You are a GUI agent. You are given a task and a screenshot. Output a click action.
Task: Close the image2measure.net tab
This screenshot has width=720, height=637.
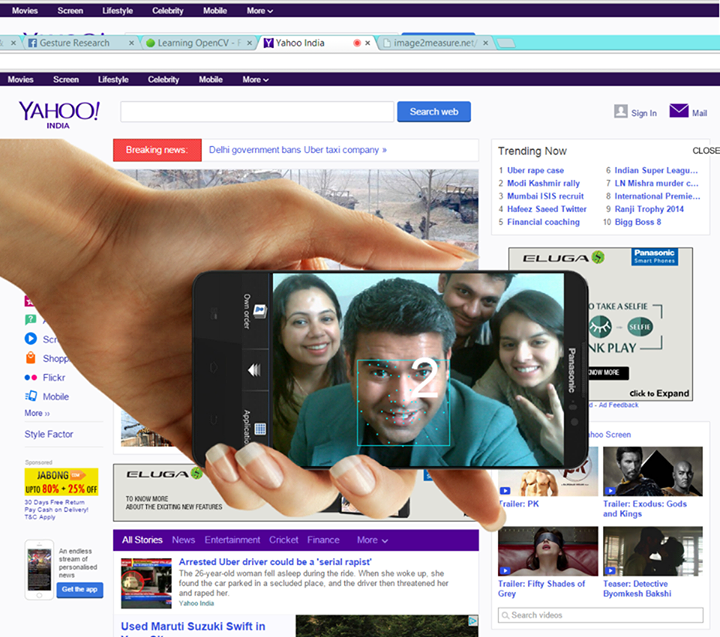(486, 43)
